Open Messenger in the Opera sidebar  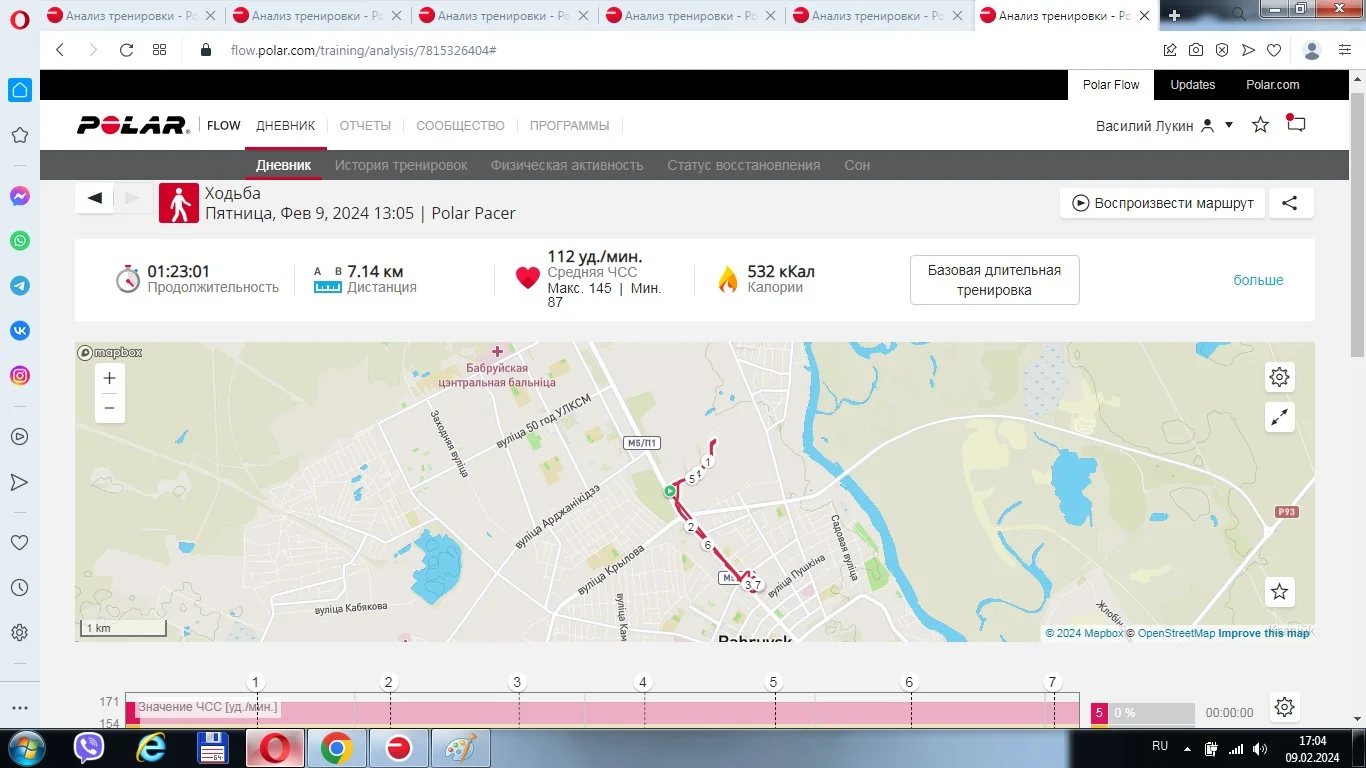pos(20,196)
